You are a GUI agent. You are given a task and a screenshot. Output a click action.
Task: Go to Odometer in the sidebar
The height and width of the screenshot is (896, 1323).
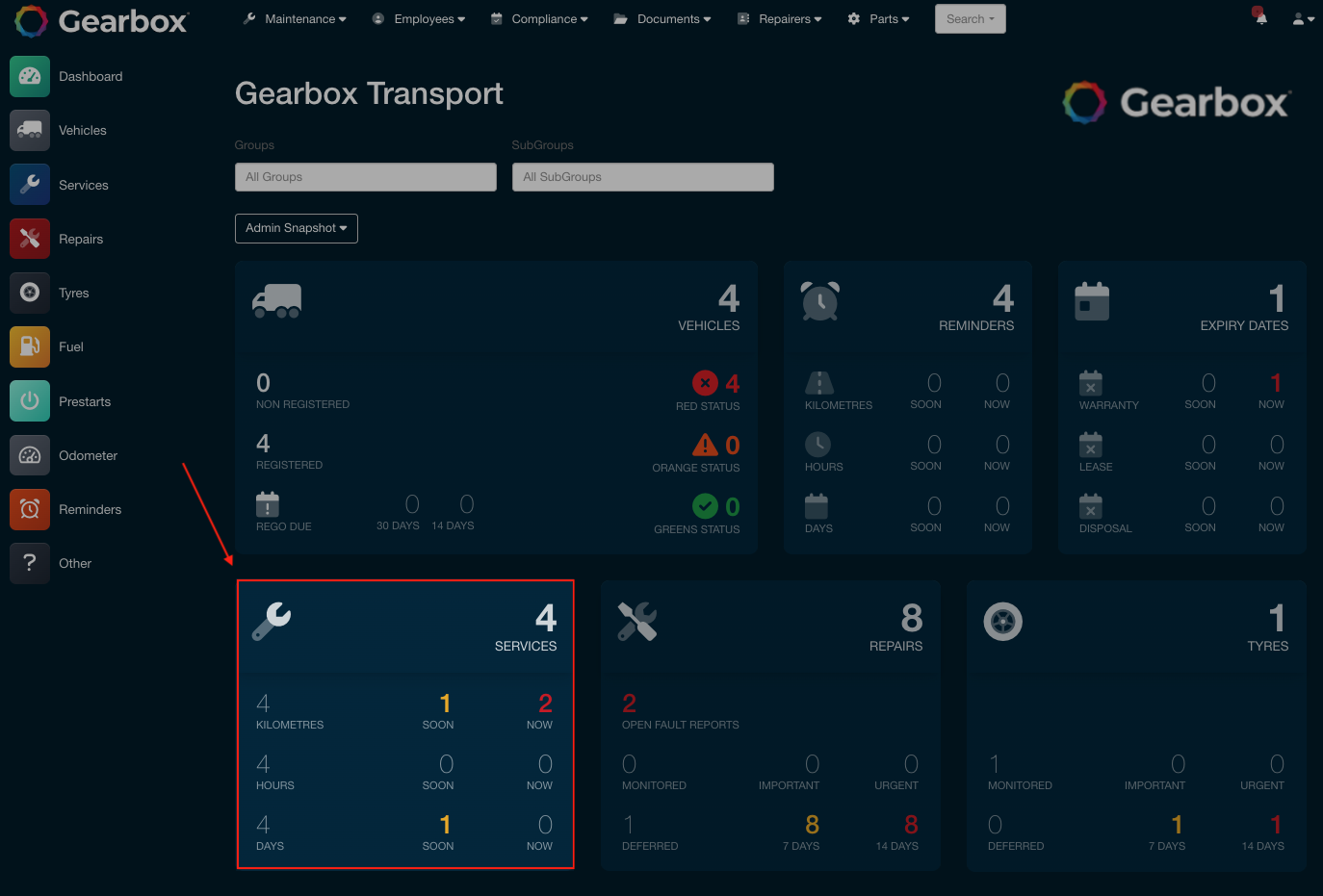coord(89,456)
